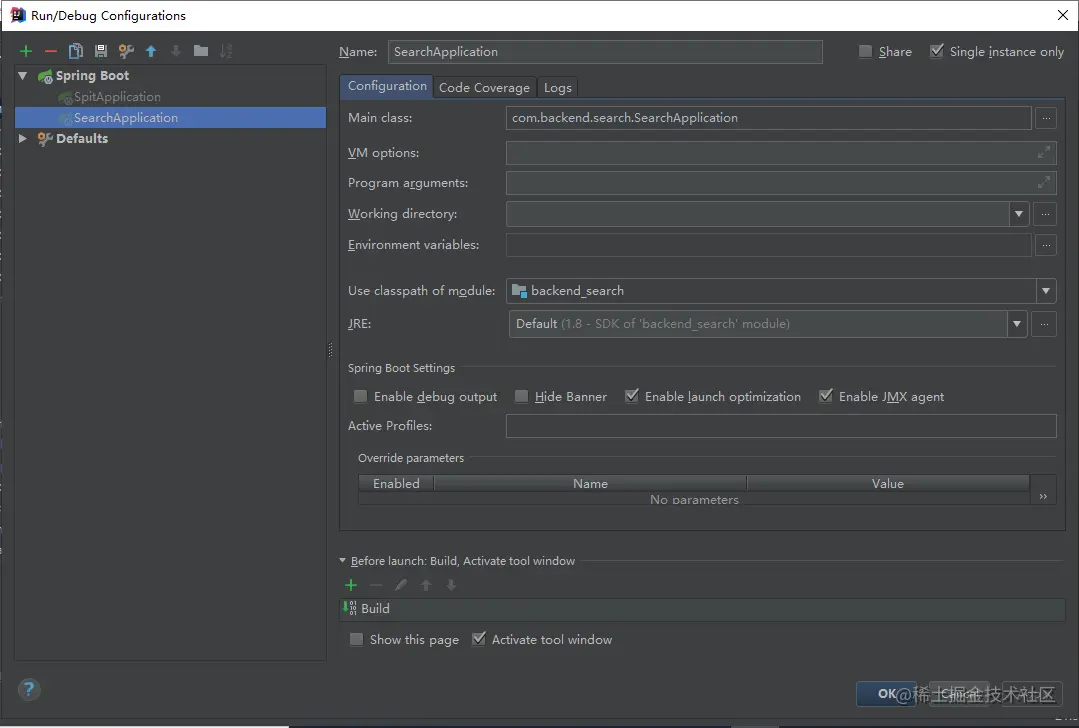The width and height of the screenshot is (1079, 728).
Task: Remove configuration with red minus icon
Action: tap(51, 51)
